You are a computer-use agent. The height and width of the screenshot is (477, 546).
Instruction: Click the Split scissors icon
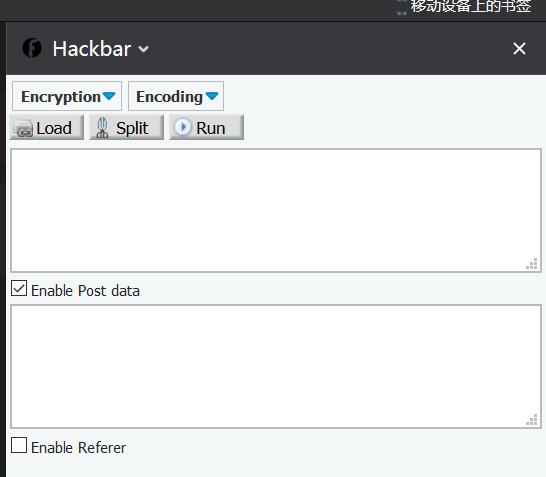coord(102,128)
